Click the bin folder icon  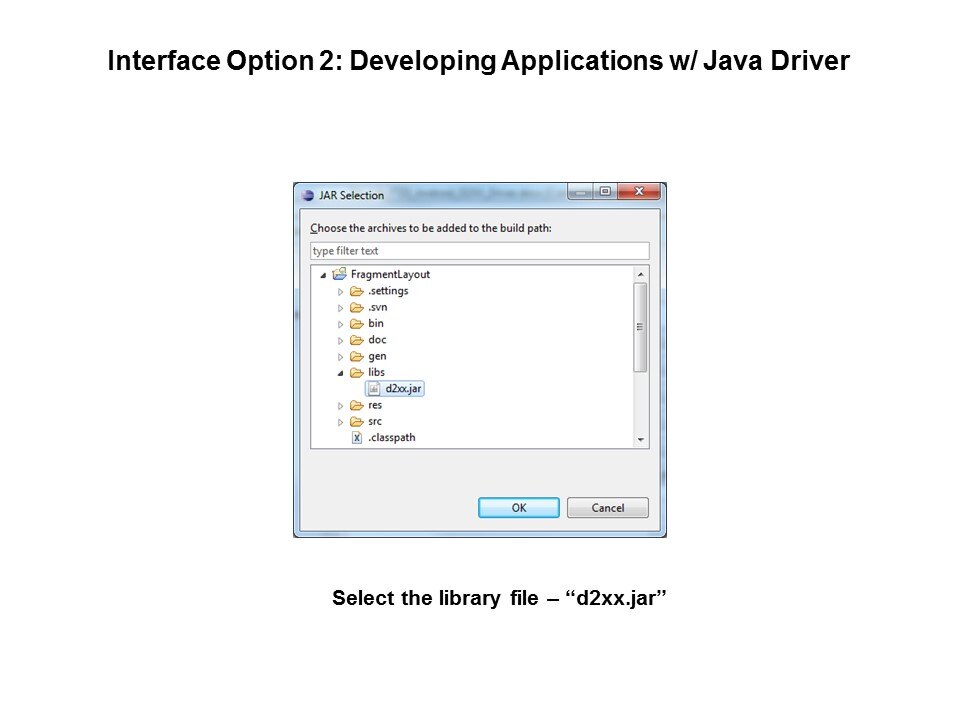(x=357, y=324)
